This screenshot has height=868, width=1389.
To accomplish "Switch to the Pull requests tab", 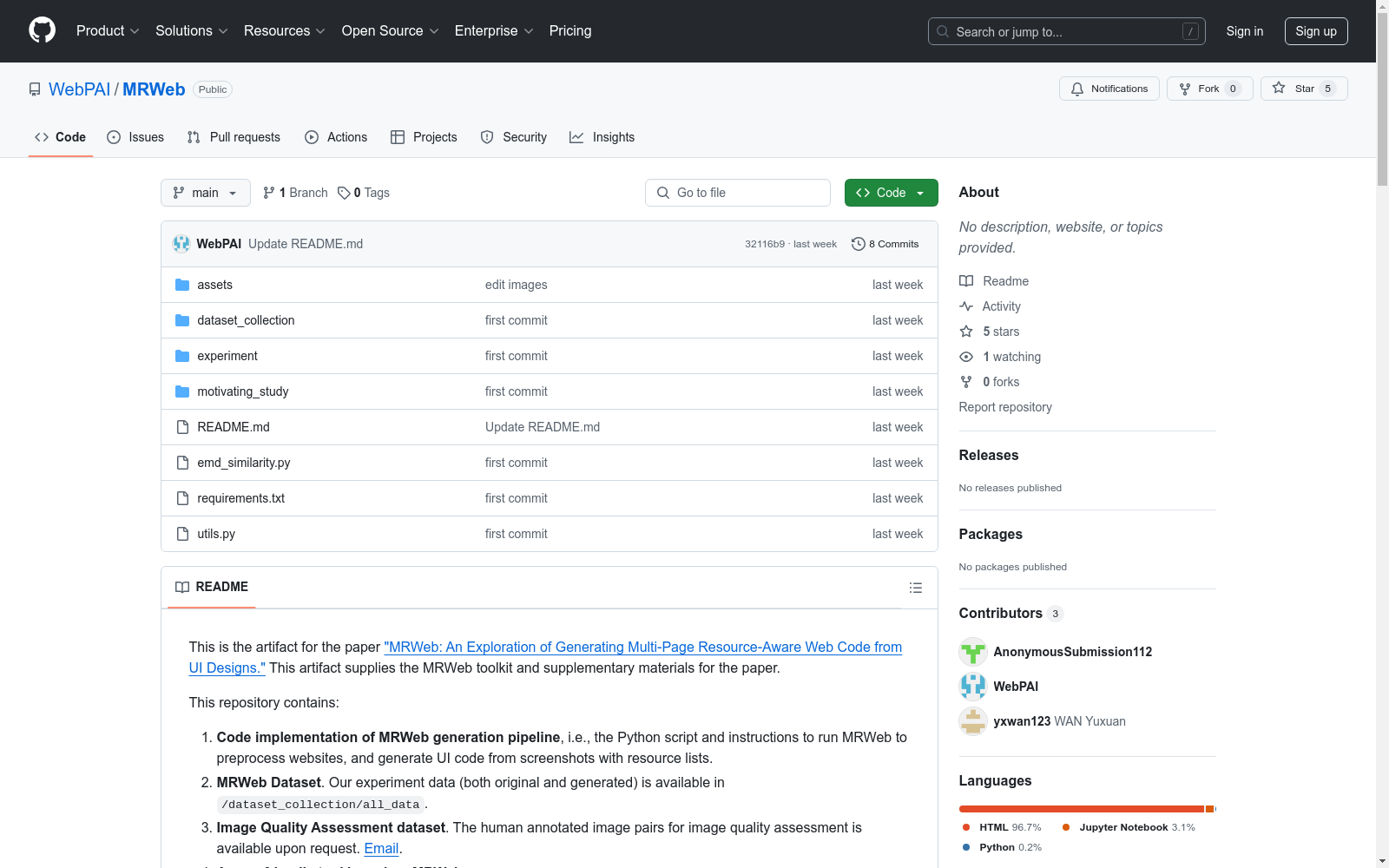I will point(234,137).
